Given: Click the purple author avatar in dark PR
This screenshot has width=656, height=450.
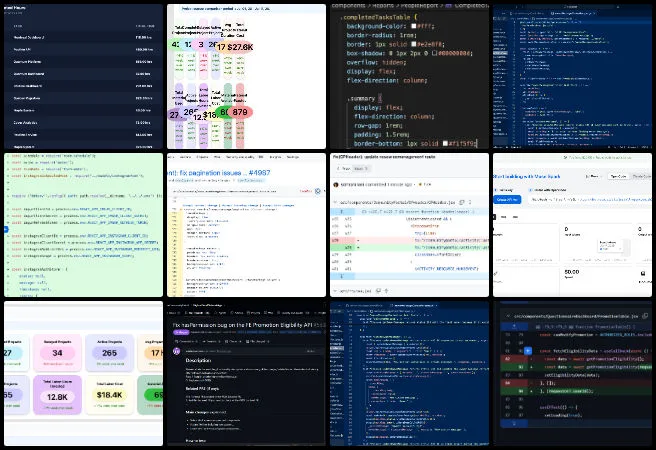Looking at the screenshot, I should tap(177, 351).
